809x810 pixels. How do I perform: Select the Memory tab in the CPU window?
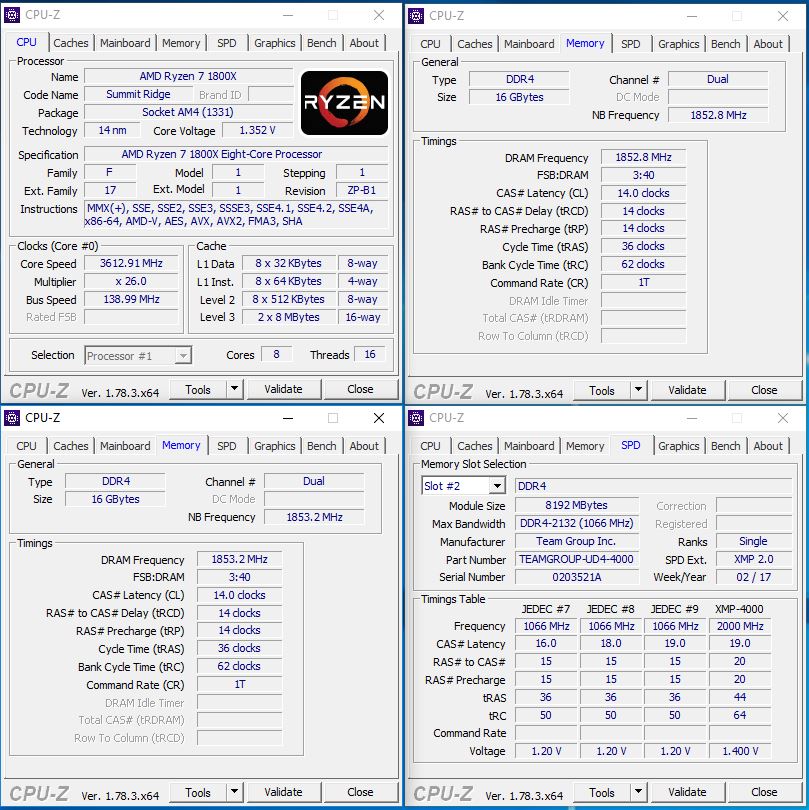tap(181, 43)
